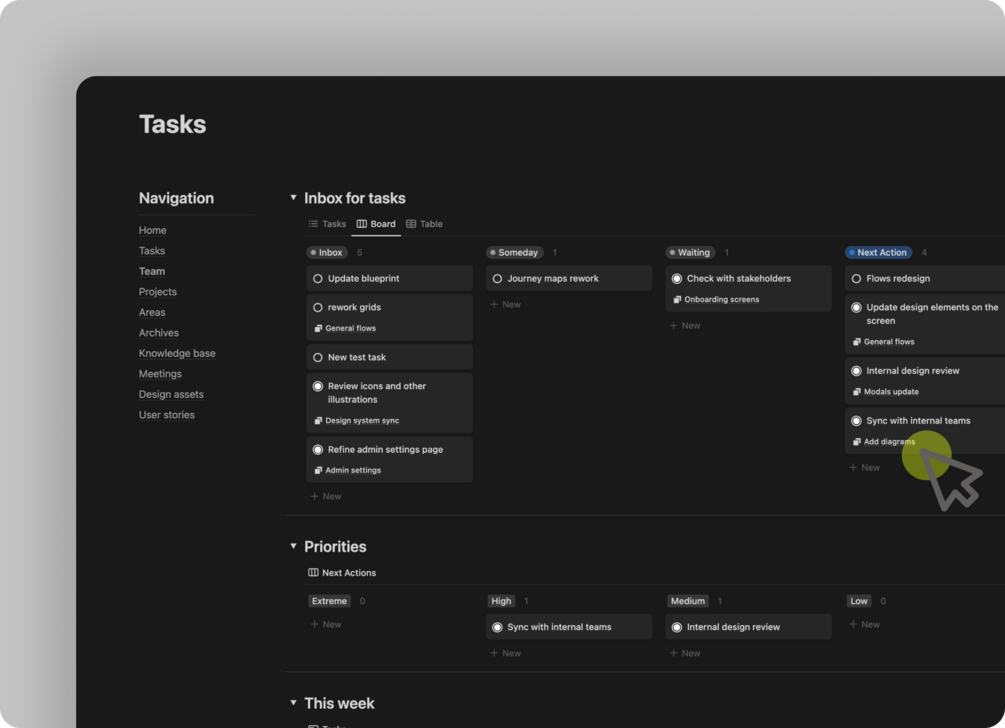Image resolution: width=1005 pixels, height=728 pixels.
Task: Toggle the Internal design review circle in Next Action column
Action: pyautogui.click(x=856, y=371)
